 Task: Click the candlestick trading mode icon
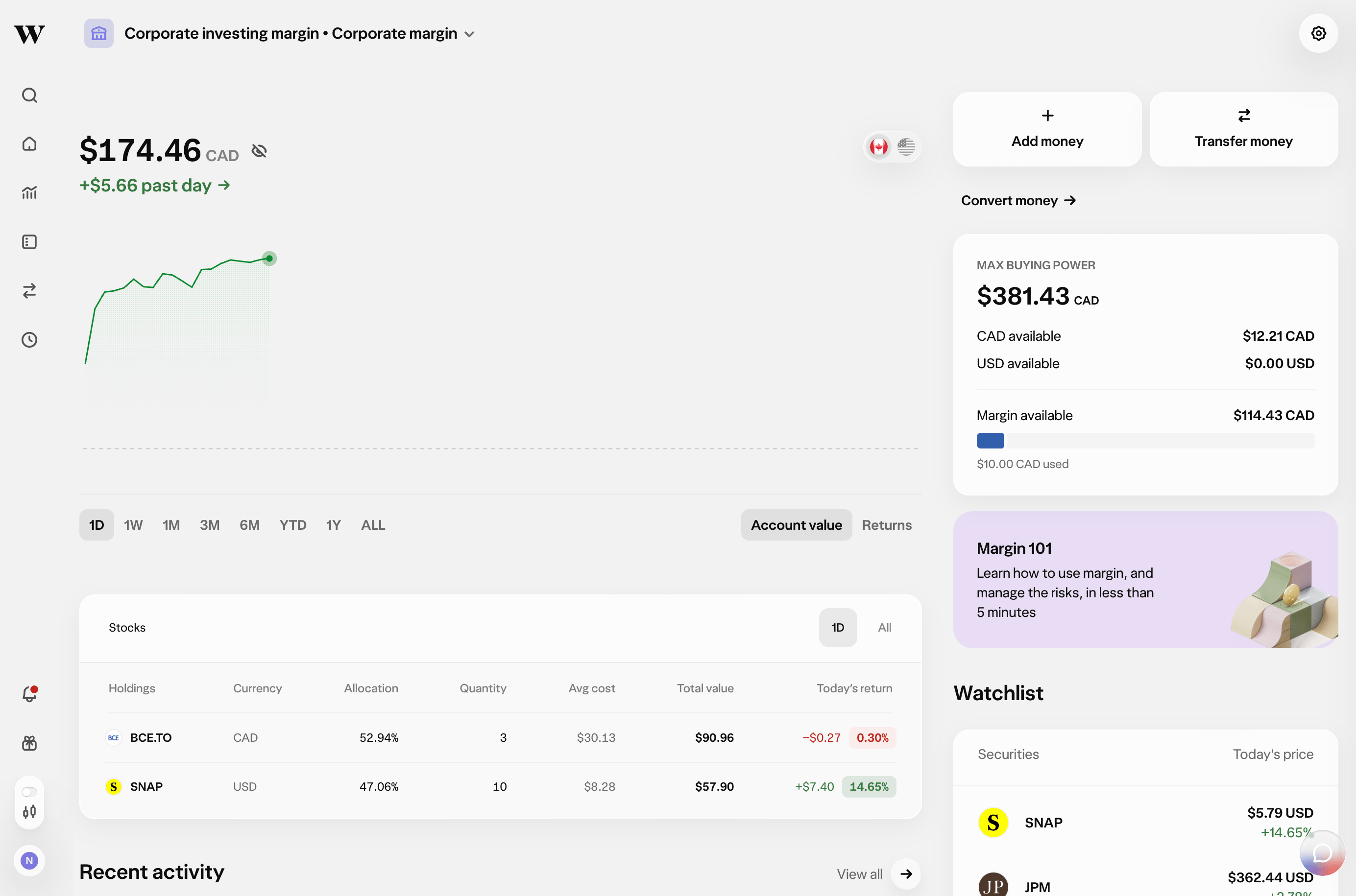point(29,811)
